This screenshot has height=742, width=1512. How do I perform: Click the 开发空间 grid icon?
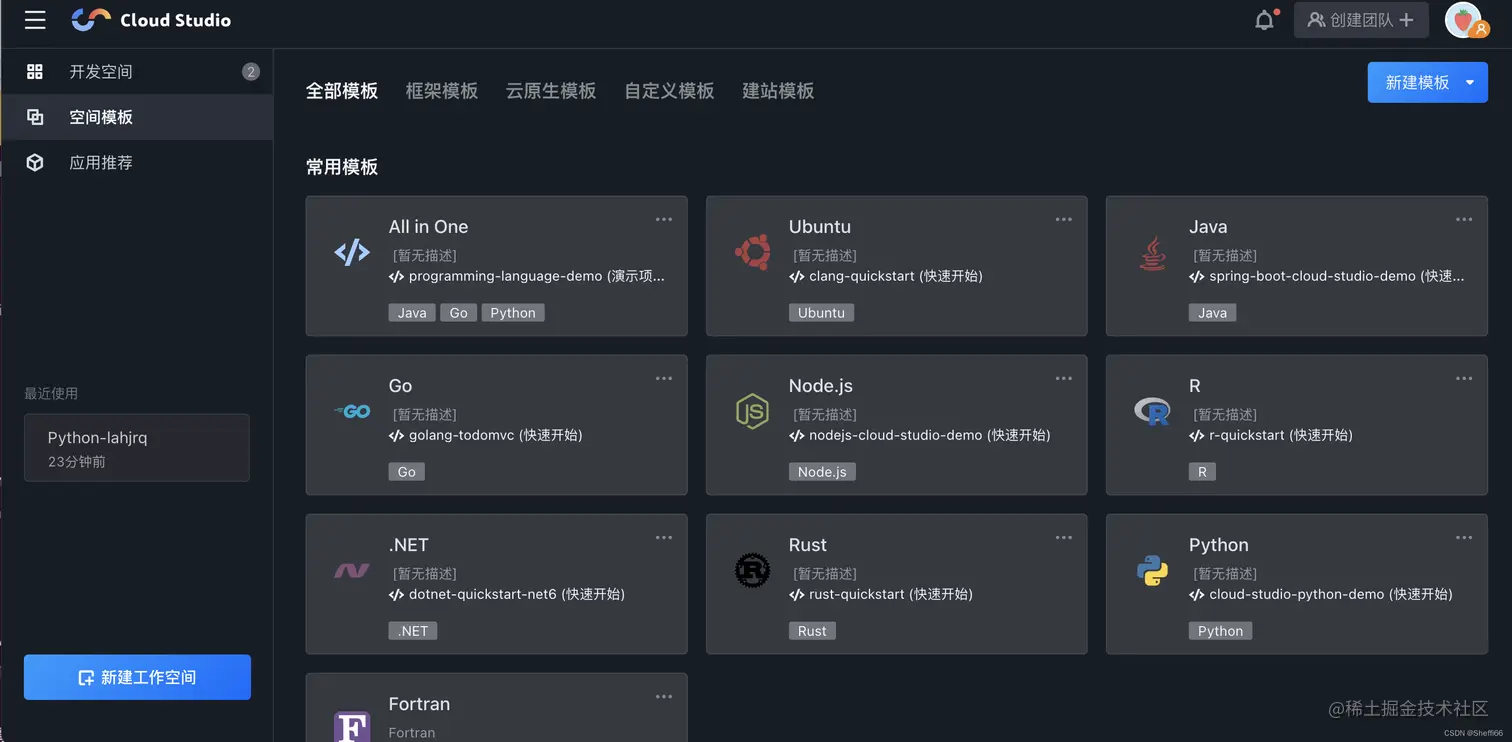tap(35, 72)
